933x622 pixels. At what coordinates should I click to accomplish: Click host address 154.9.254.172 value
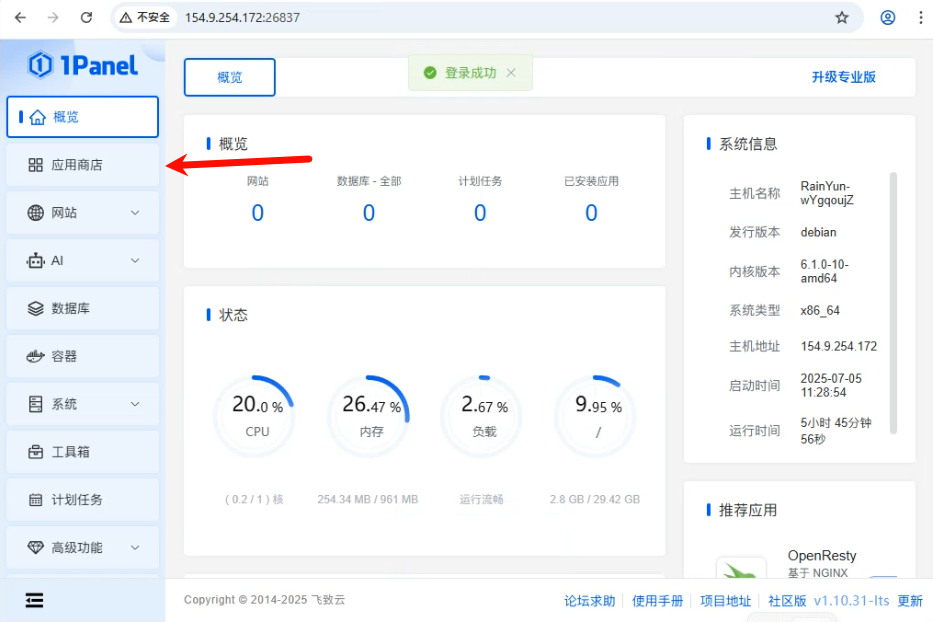(839, 346)
